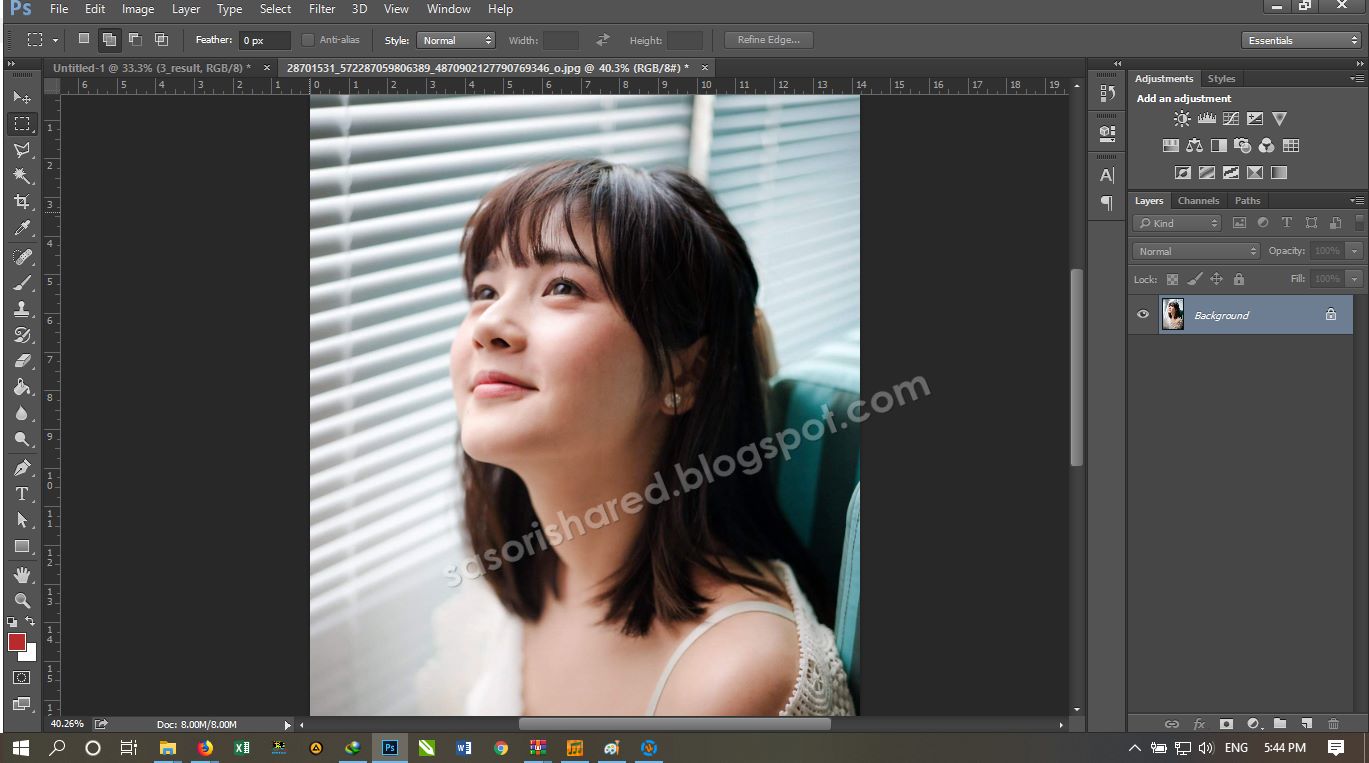The height and width of the screenshot is (763, 1369).
Task: Open the Layers panel flyout menu
Action: coord(1357,201)
